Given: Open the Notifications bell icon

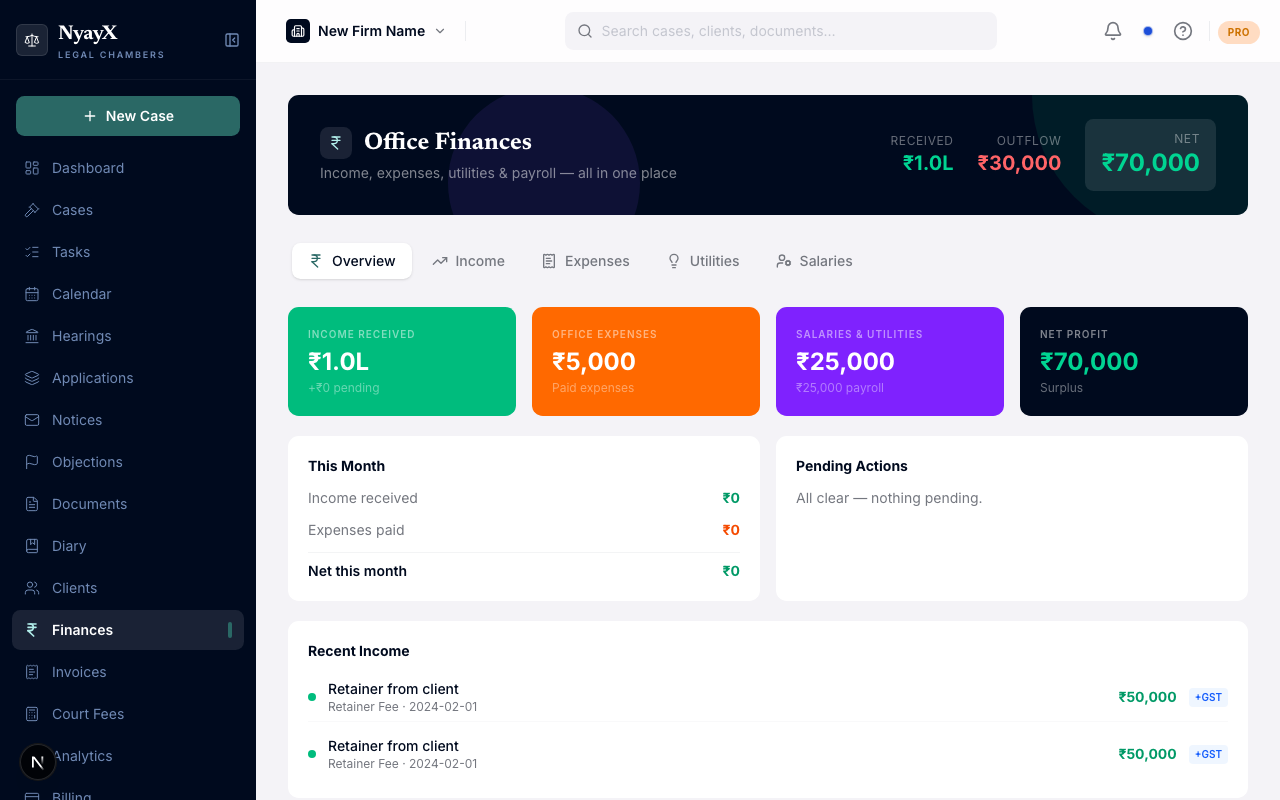Looking at the screenshot, I should pyautogui.click(x=1112, y=30).
